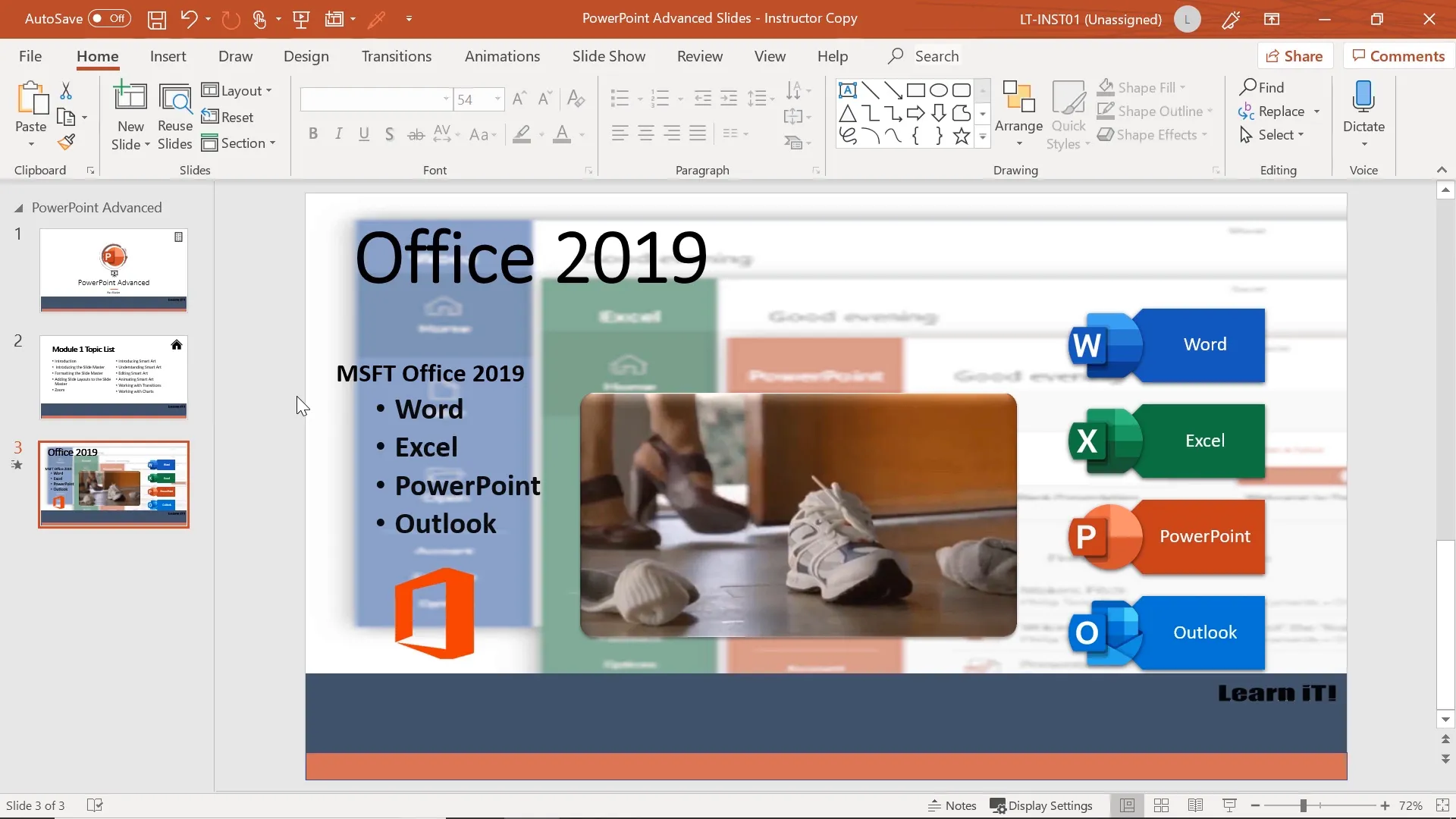Click Decrease Font Size icon
1456x819 pixels.
tap(544, 99)
